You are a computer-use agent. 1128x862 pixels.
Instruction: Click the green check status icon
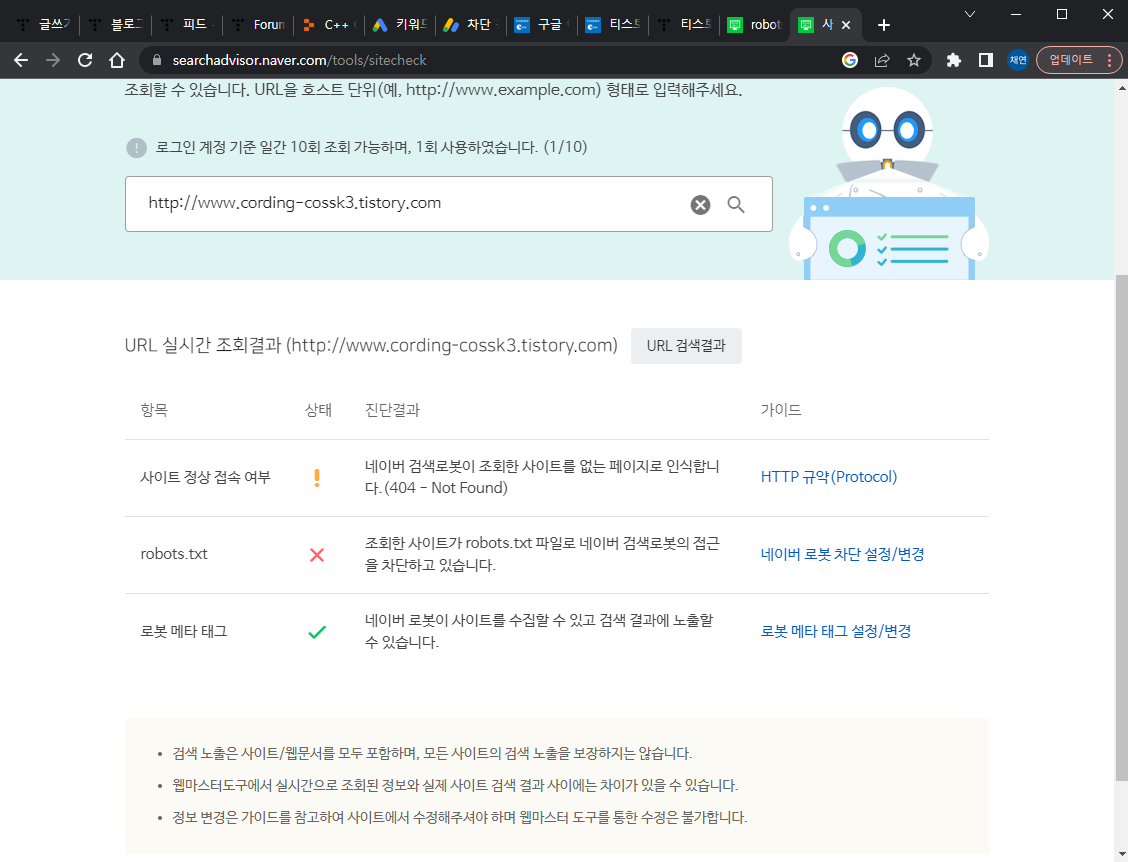317,632
